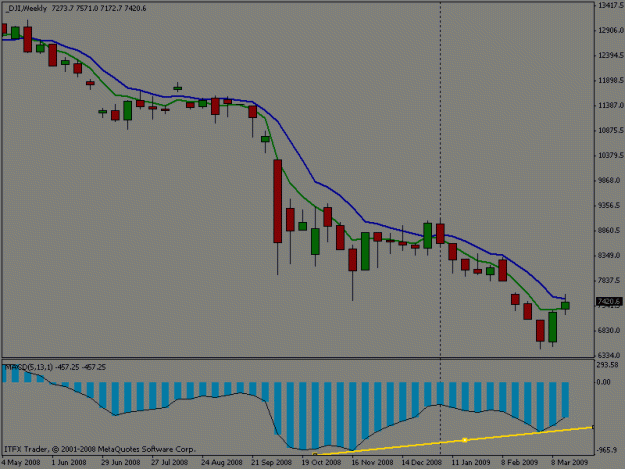The height and width of the screenshot is (469, 625).
Task: Click the 21 Sep 2008 date label
Action: 271,462
